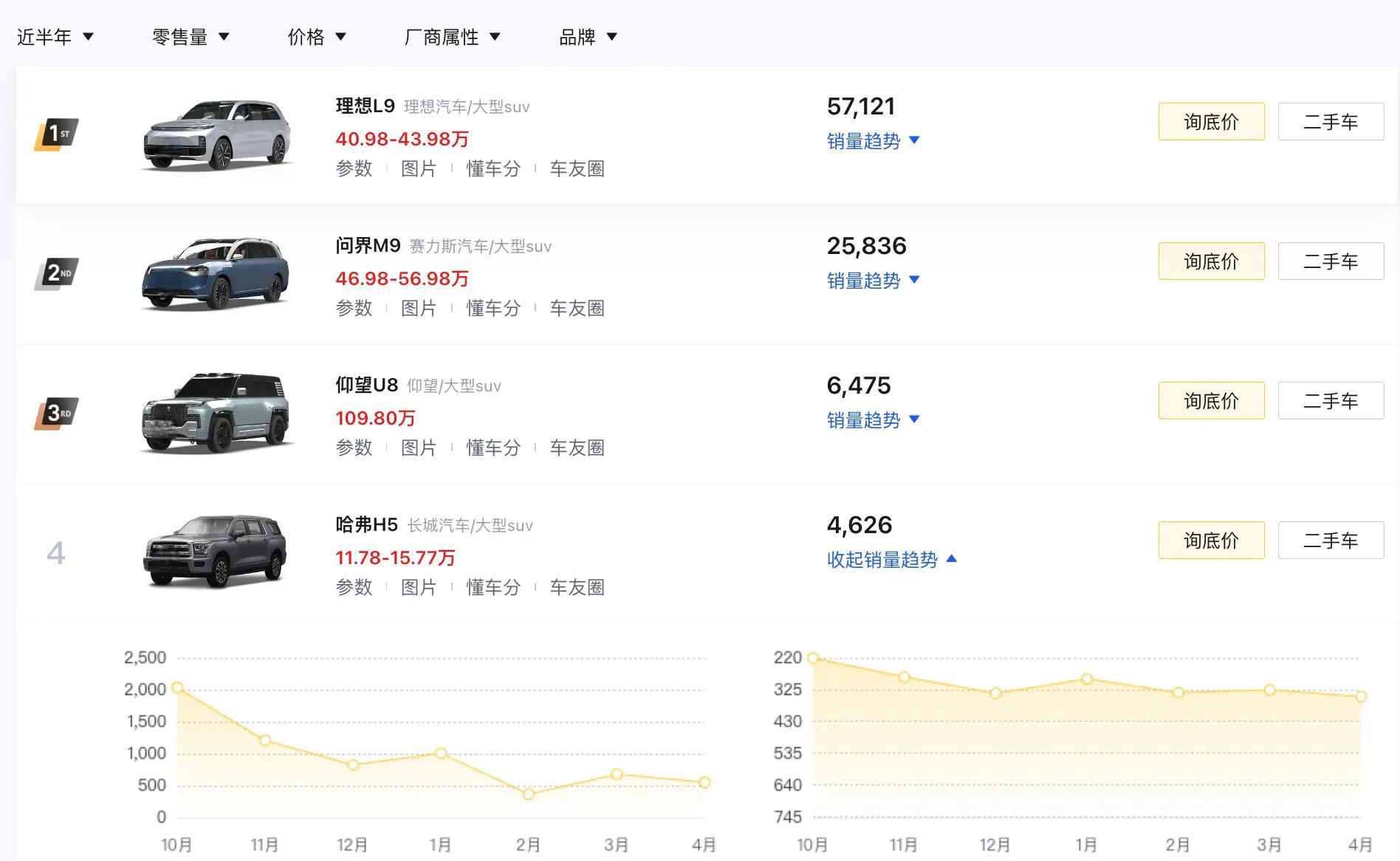Open 图片 link under 理想L9
The height and width of the screenshot is (861, 1400).
tap(419, 169)
